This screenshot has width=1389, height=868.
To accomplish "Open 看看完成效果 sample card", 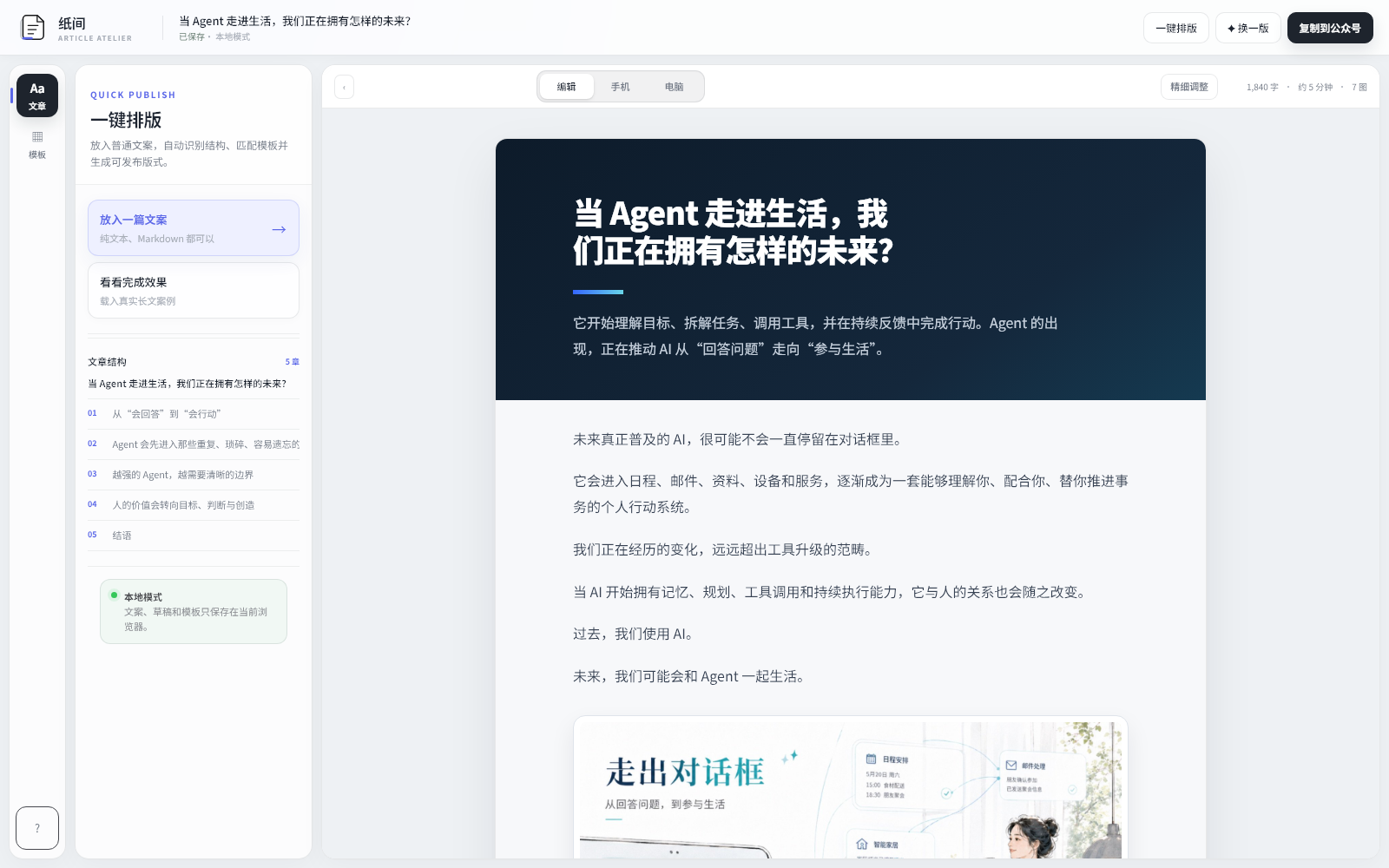I will [194, 291].
